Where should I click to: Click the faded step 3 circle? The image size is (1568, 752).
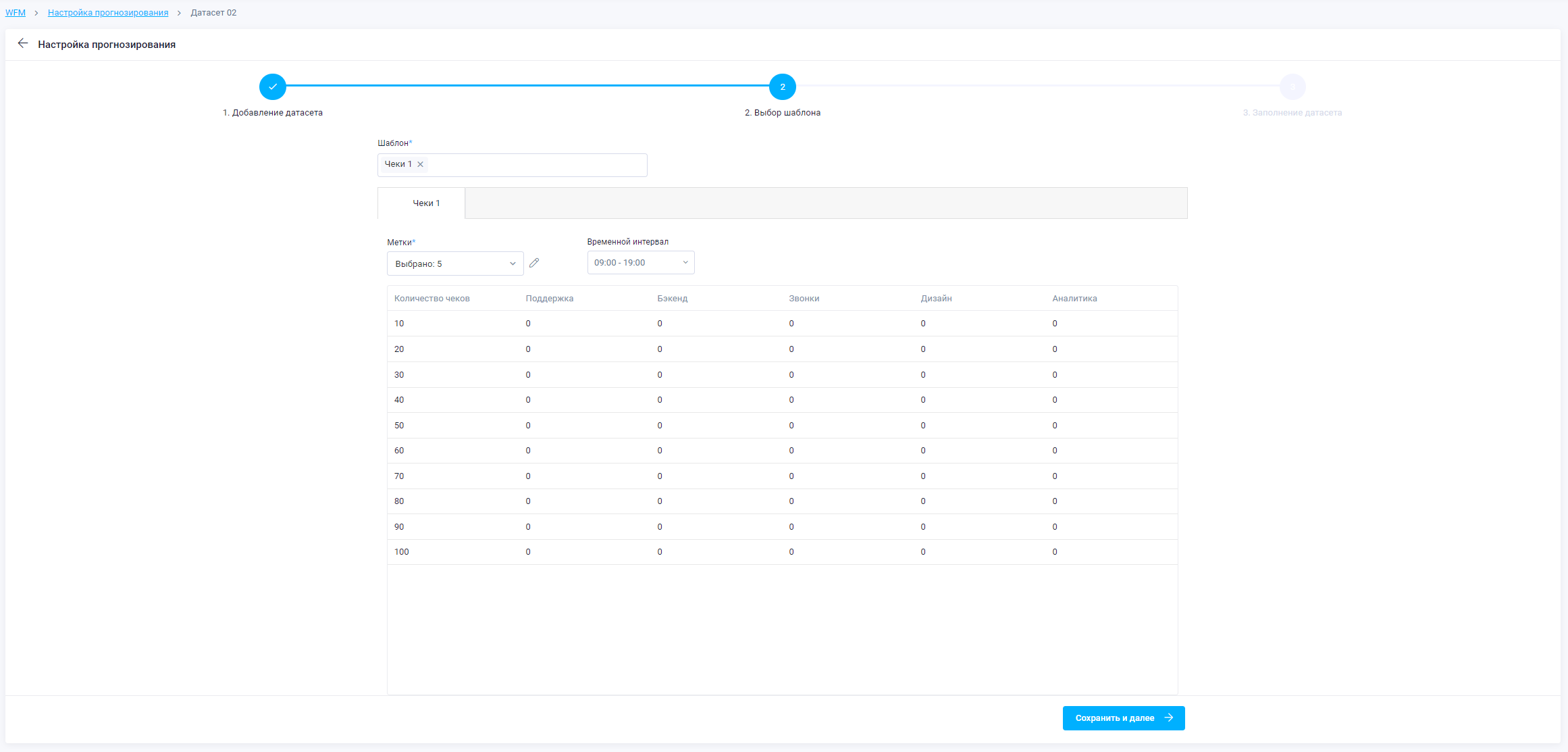tap(1292, 86)
